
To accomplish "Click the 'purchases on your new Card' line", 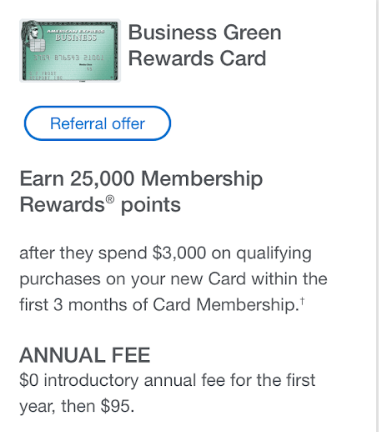I will pyautogui.click(x=173, y=279).
